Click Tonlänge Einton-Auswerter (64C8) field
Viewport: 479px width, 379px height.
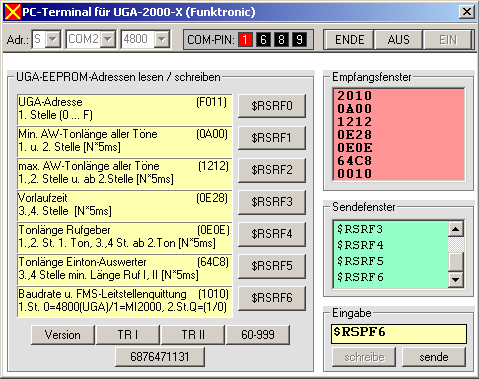125,270
